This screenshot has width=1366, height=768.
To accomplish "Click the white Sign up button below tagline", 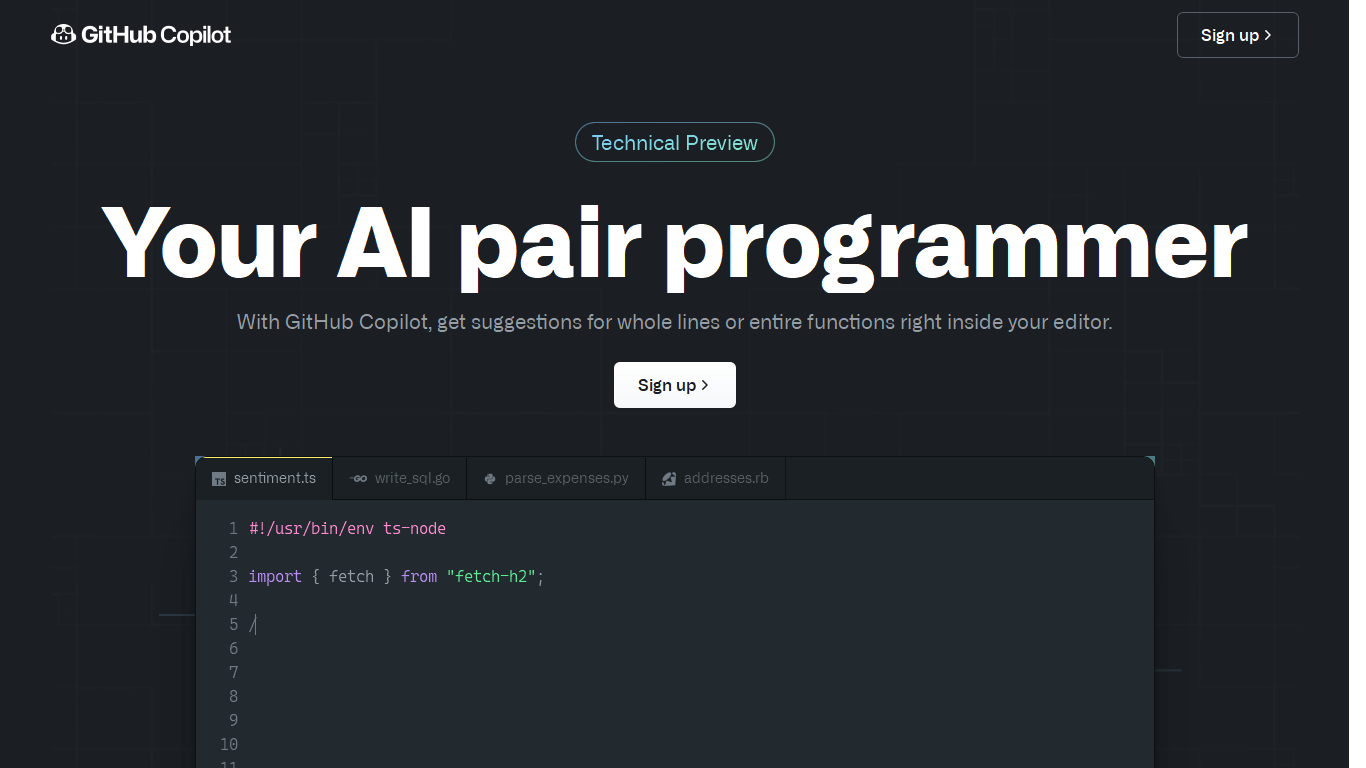I will tap(675, 385).
